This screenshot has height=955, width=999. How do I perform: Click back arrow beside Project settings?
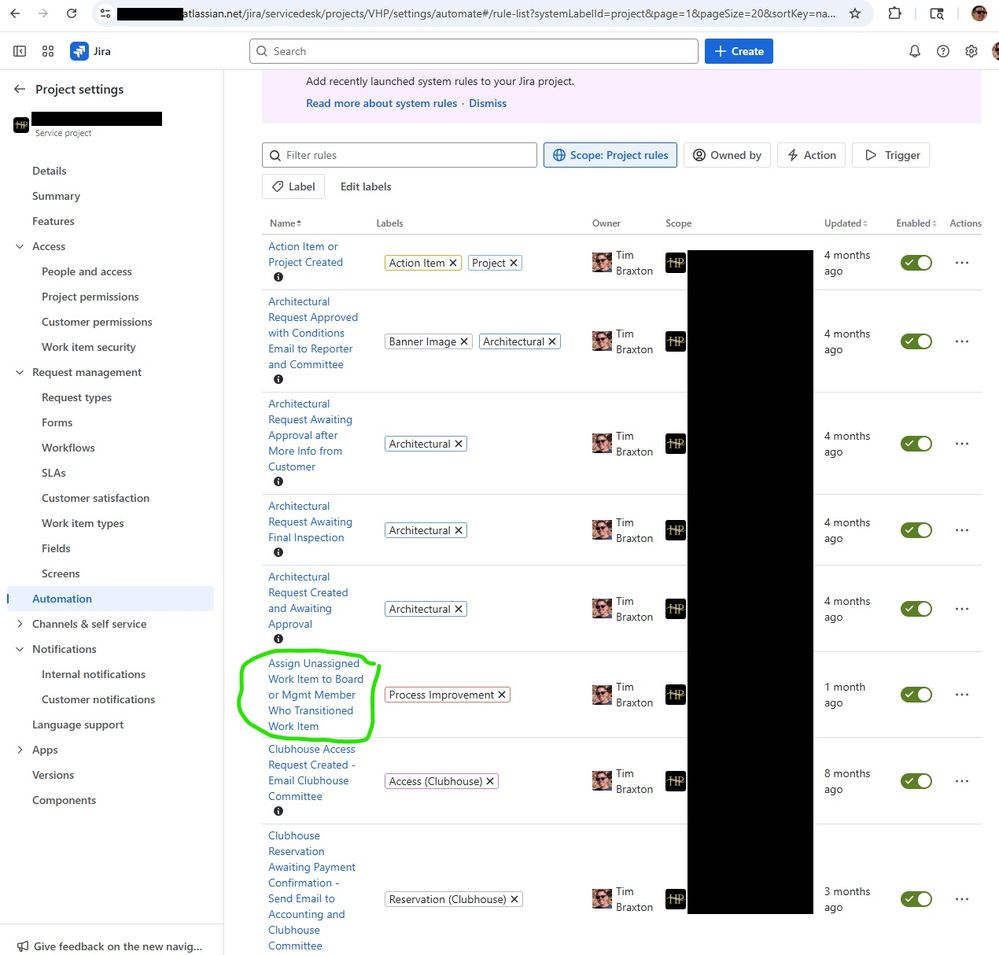tap(19, 89)
